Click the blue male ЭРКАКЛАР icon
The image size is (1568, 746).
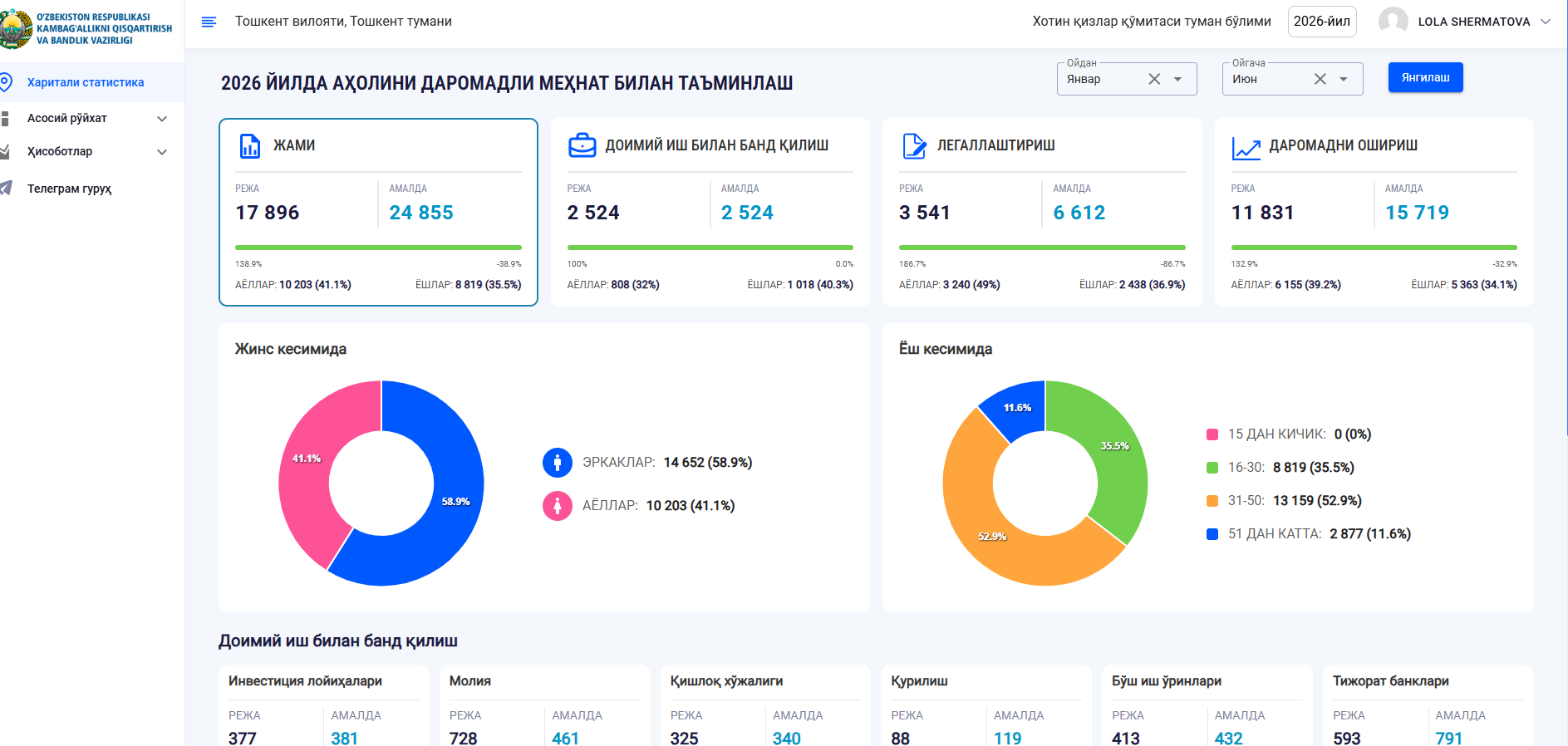(558, 463)
